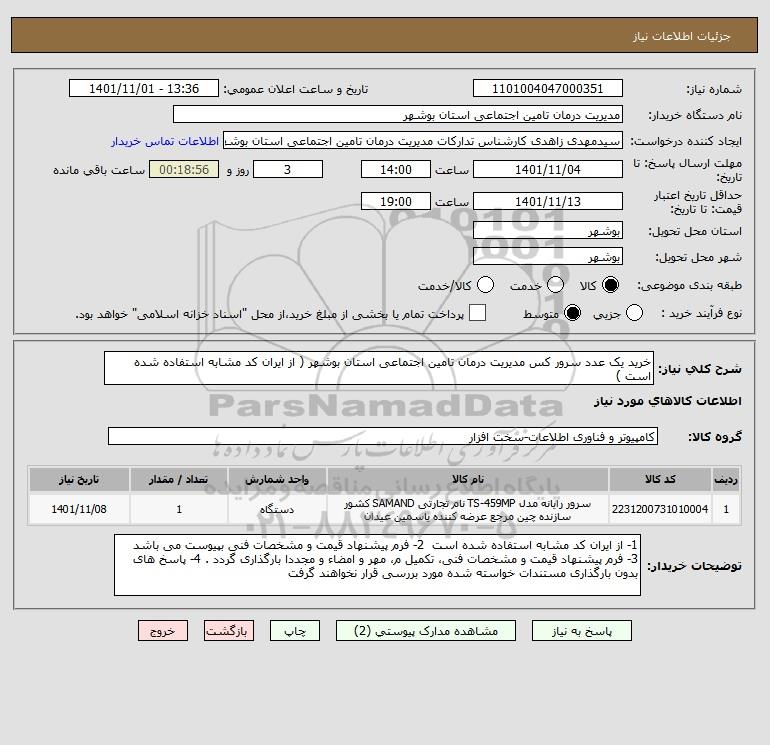Click the remaining days field showing 3
The width and height of the screenshot is (770, 745).
(x=288, y=169)
